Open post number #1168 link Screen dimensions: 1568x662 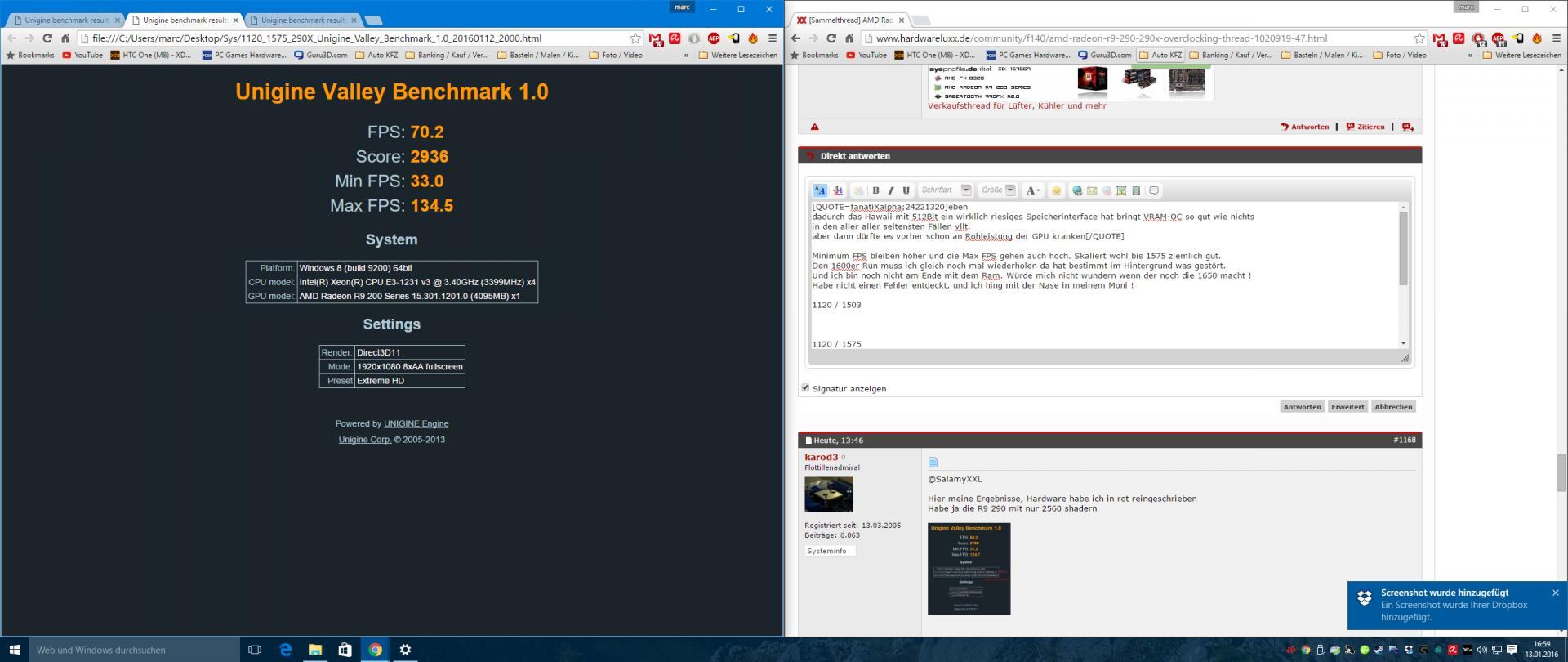[x=1405, y=440]
